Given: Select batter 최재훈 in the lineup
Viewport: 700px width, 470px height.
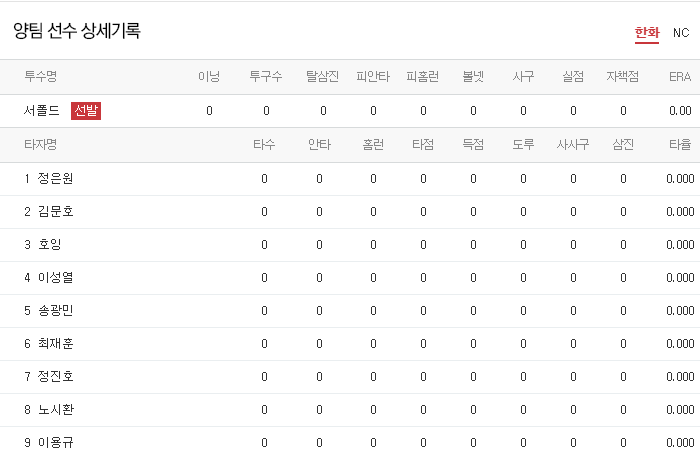Looking at the screenshot, I should (55, 344).
